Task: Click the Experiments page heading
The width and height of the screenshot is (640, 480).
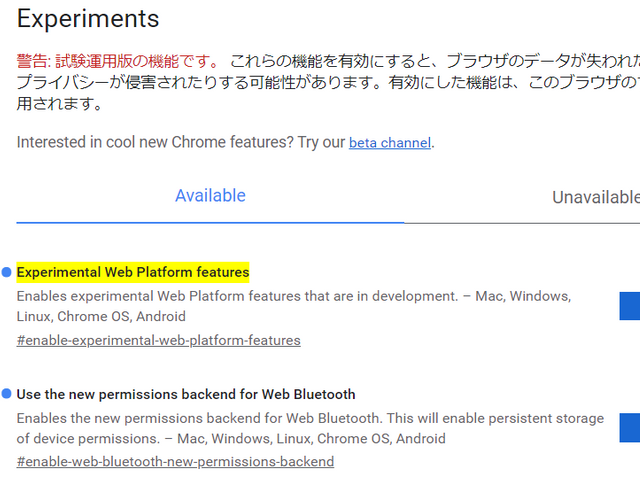Action: [x=88, y=18]
